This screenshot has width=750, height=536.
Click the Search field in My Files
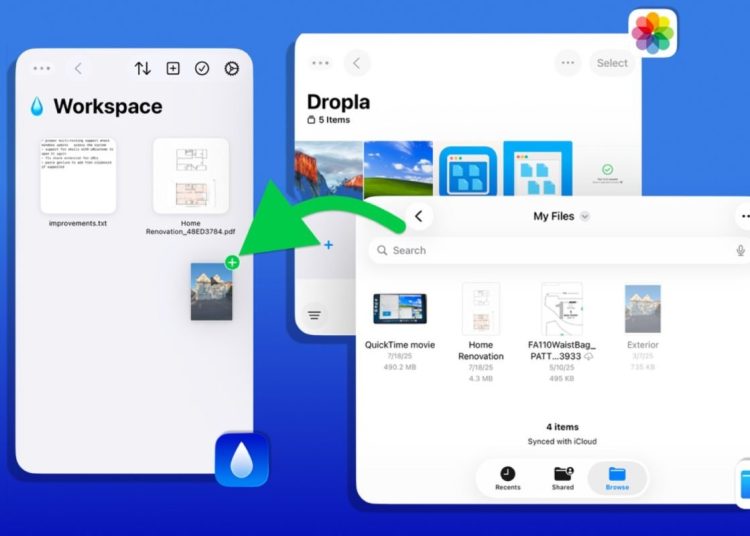pyautogui.click(x=550, y=250)
